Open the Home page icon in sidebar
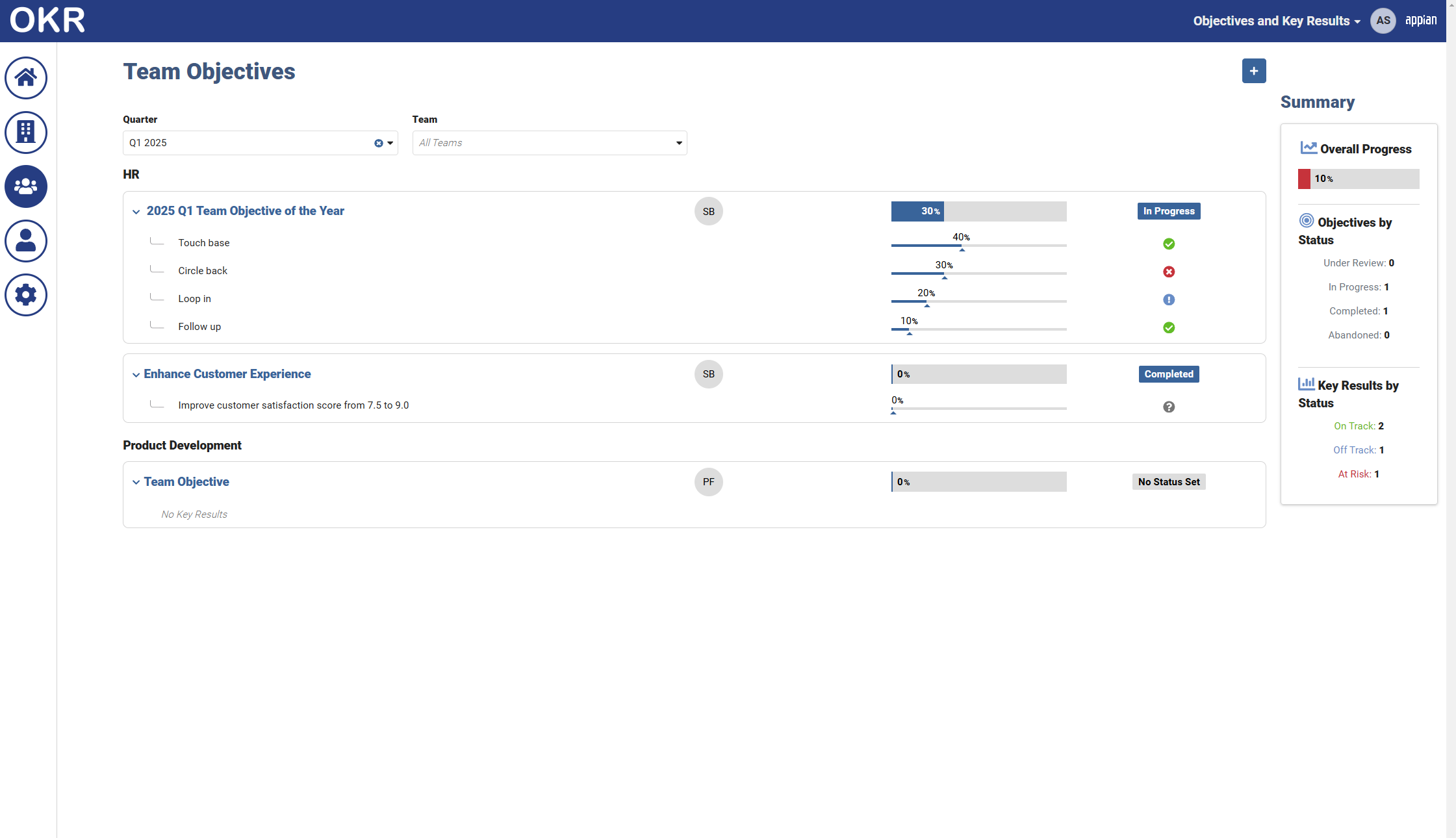Screen dimensions: 1456x838 (26, 78)
